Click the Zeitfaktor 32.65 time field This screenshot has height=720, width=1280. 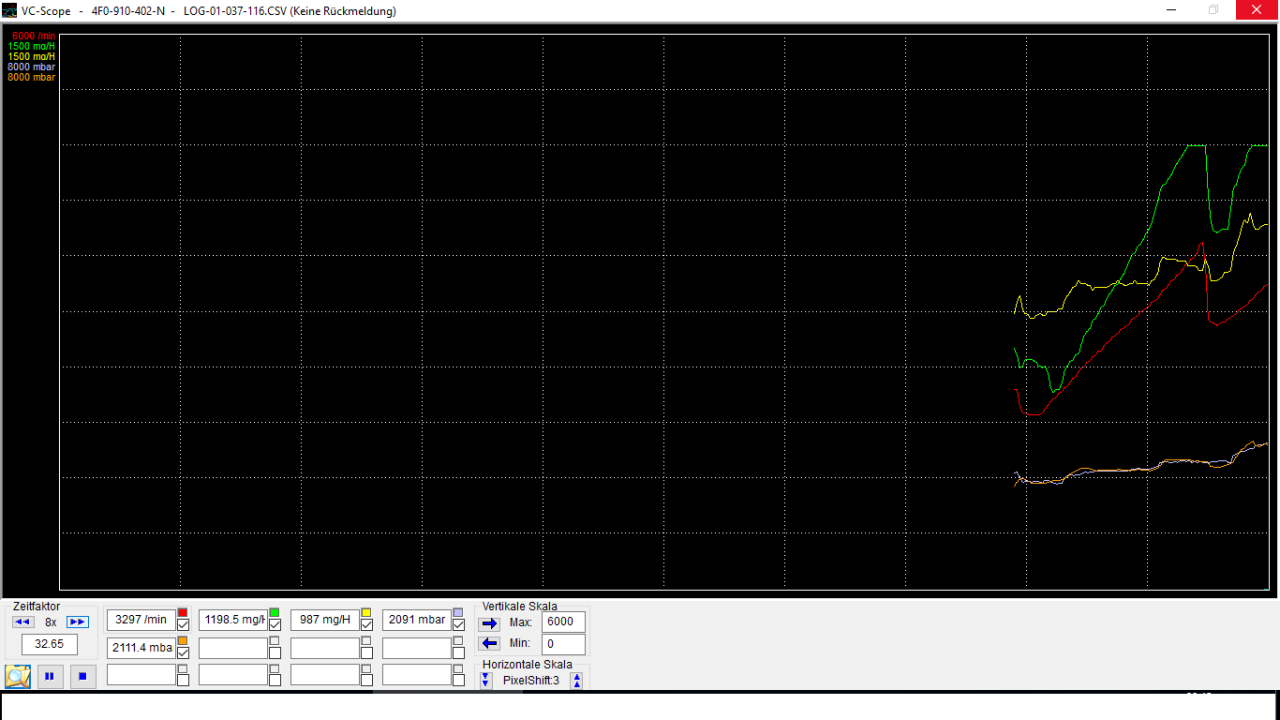(x=49, y=644)
